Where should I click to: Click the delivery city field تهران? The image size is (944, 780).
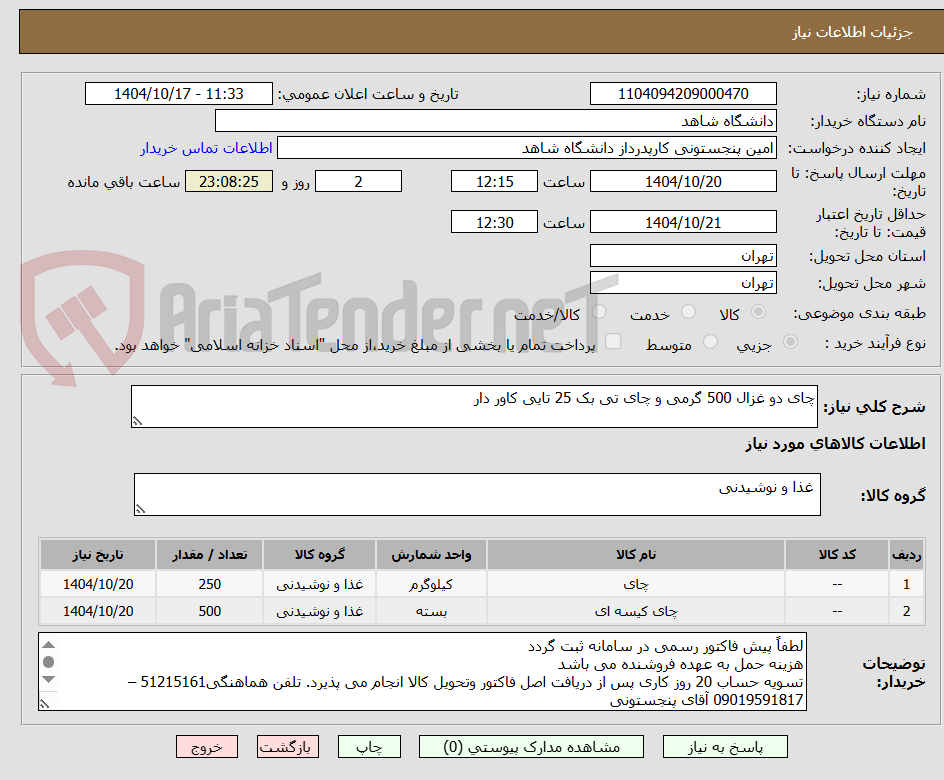(x=683, y=283)
